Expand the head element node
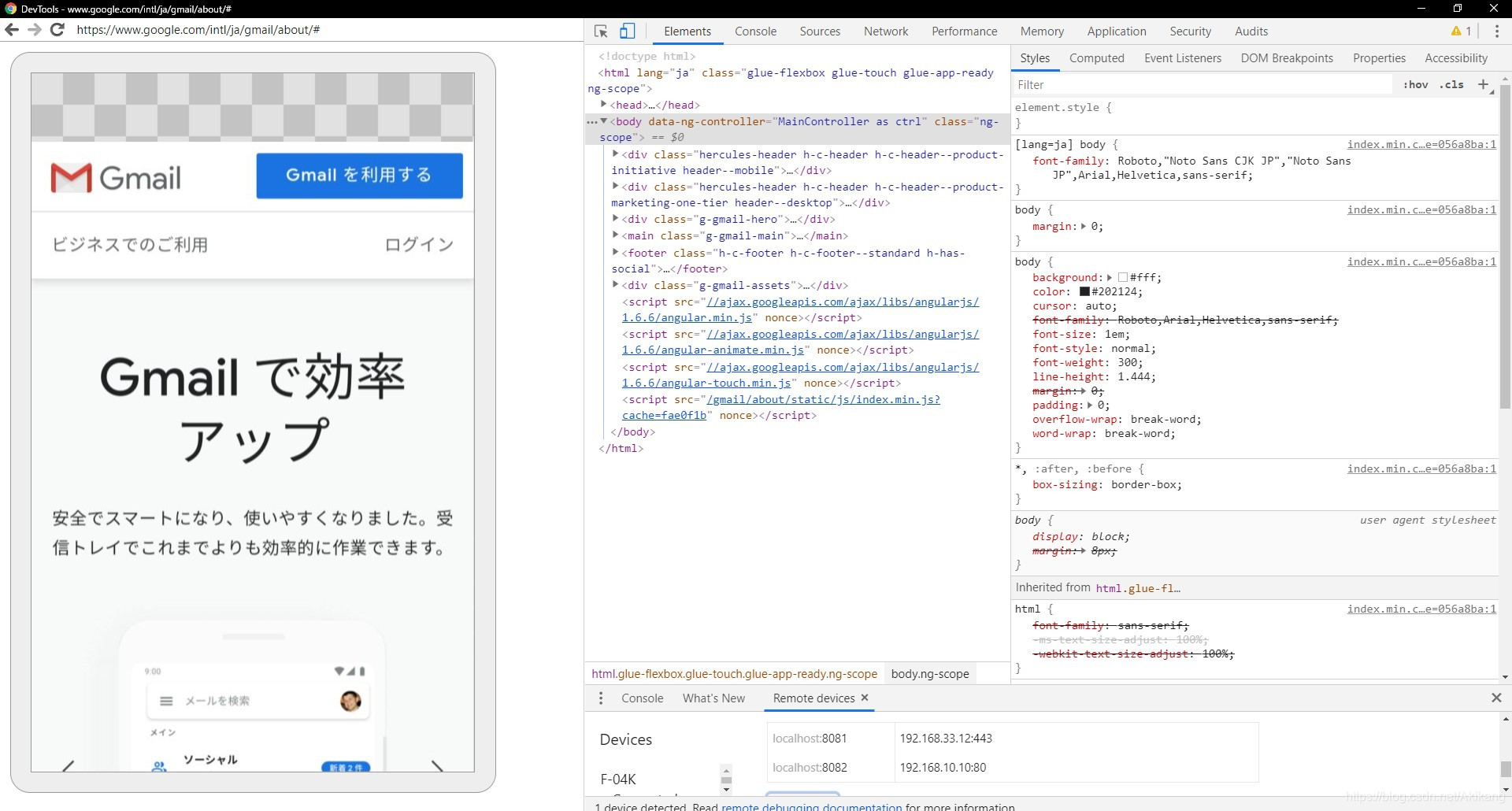The height and width of the screenshot is (811, 1512). tap(604, 104)
